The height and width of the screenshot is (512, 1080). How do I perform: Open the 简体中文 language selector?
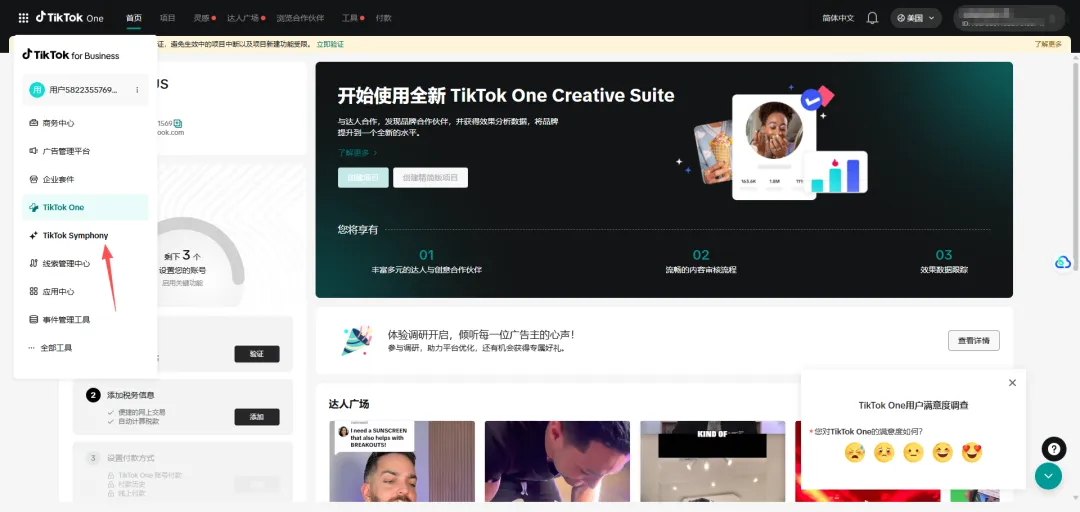click(838, 18)
